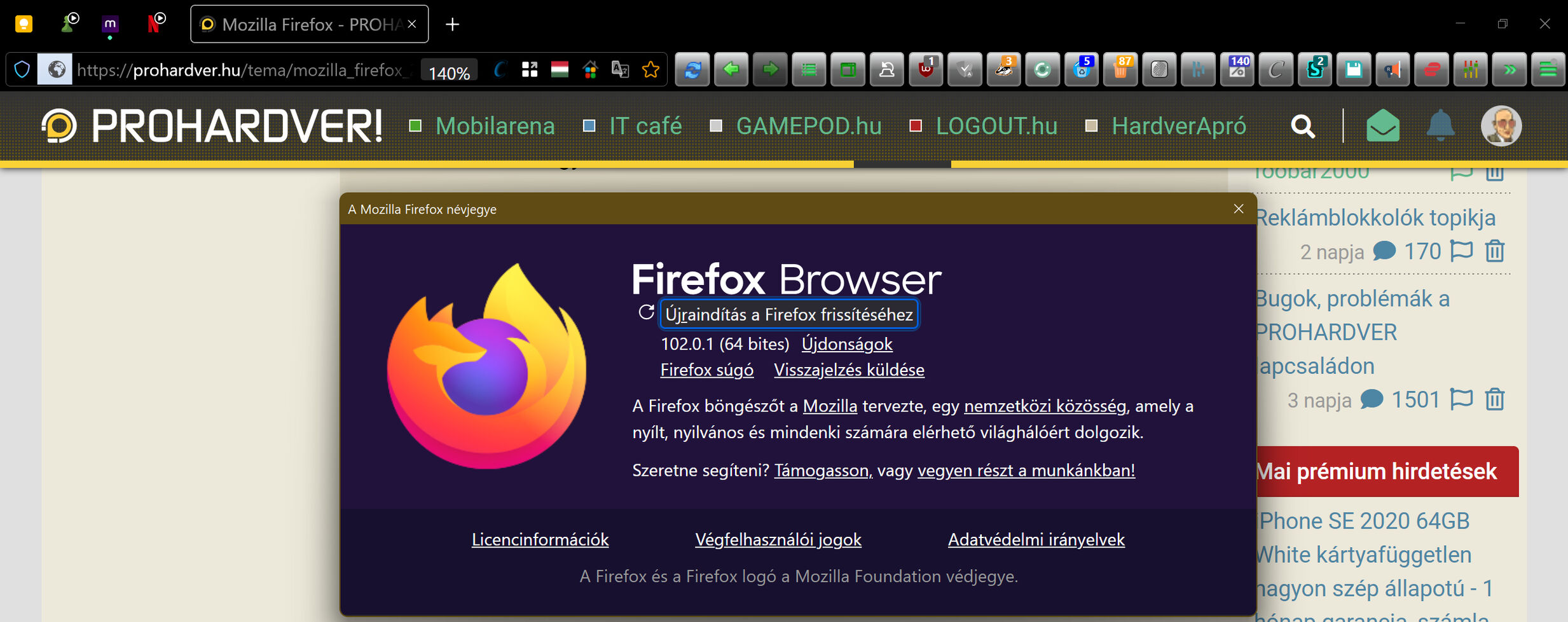
Task: Click the PROHARDVER! site logo
Action: click(x=212, y=126)
